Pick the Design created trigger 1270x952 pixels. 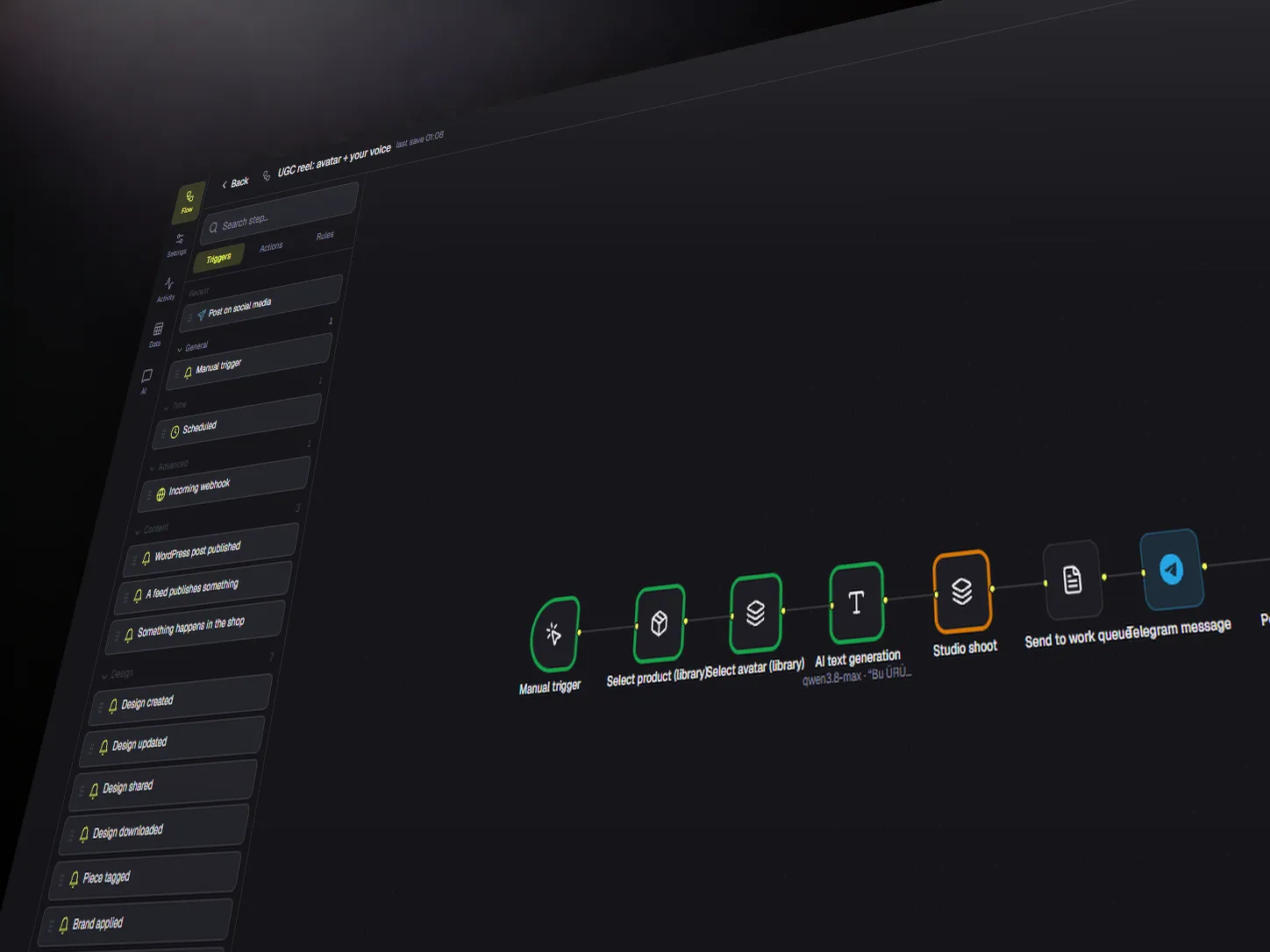click(x=181, y=700)
